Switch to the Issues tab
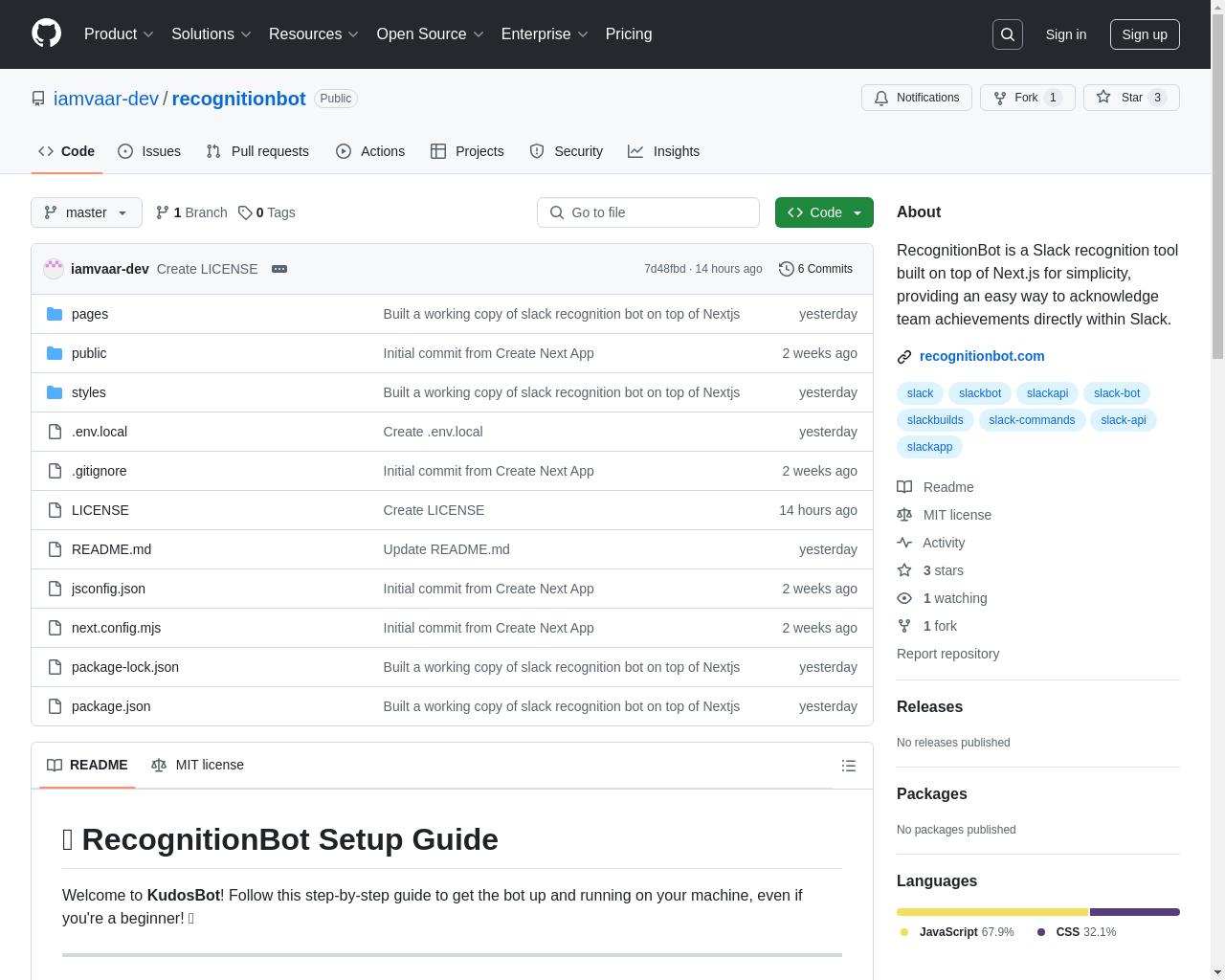The image size is (1225, 980). click(149, 151)
